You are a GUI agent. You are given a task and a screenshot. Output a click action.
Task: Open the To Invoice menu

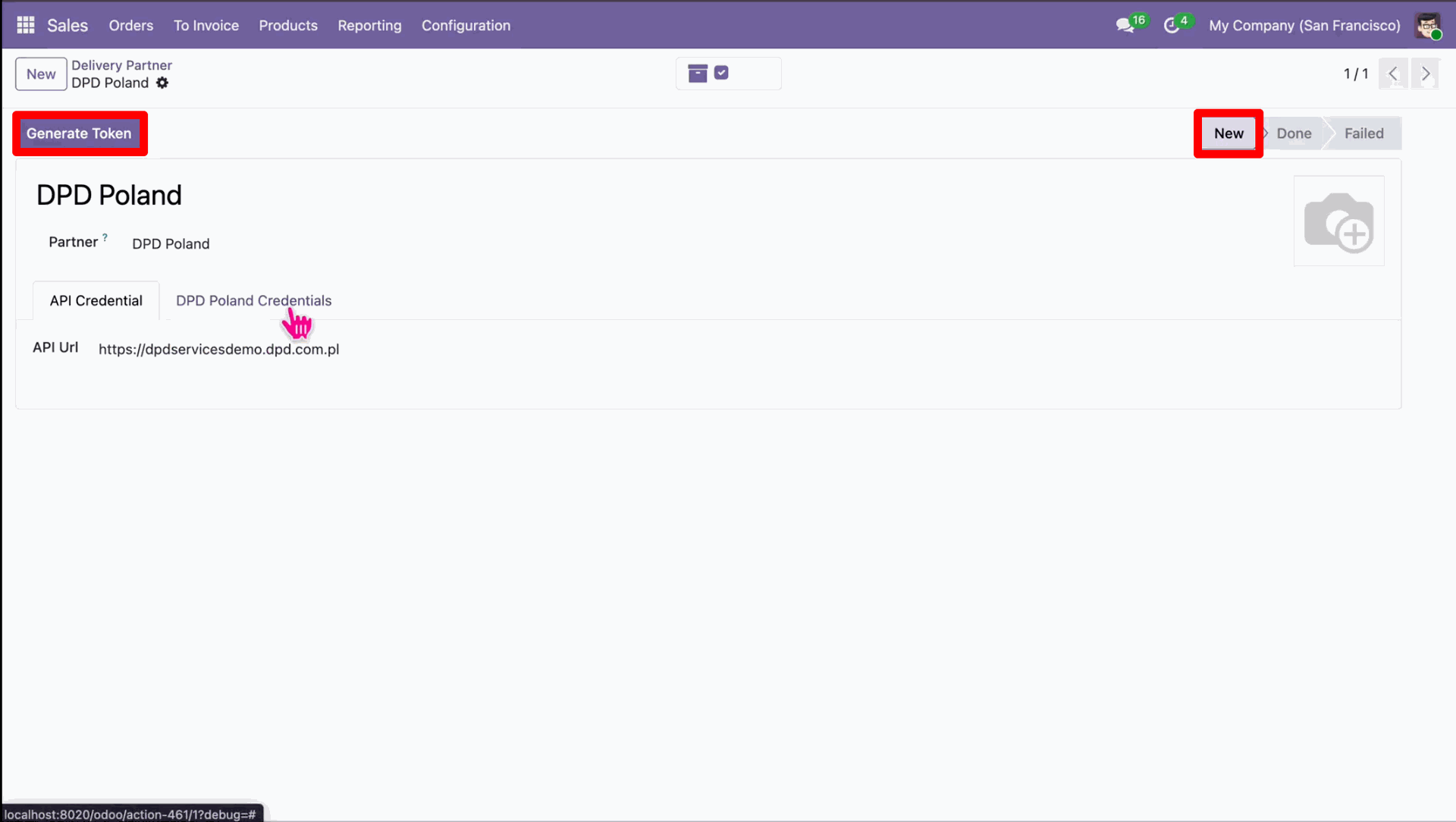(x=206, y=25)
